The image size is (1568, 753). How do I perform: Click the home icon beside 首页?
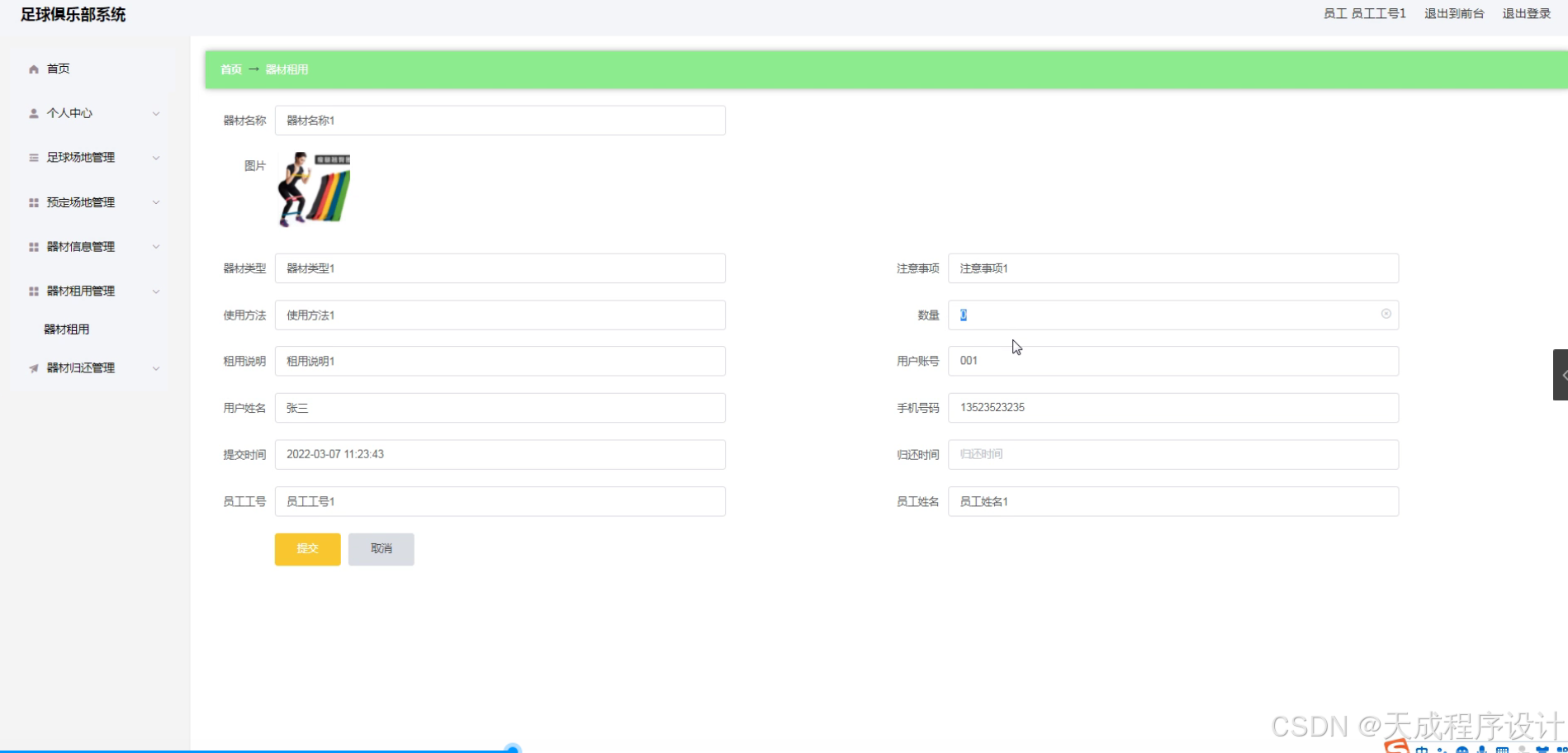click(x=33, y=69)
